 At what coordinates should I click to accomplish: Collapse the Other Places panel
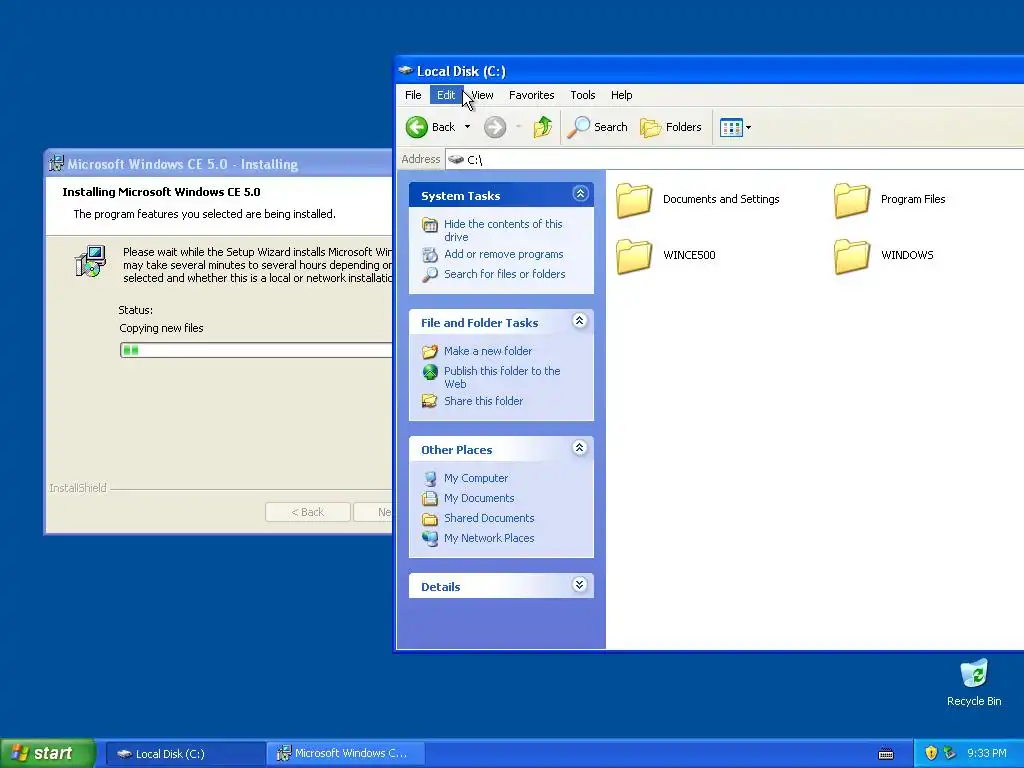point(580,448)
